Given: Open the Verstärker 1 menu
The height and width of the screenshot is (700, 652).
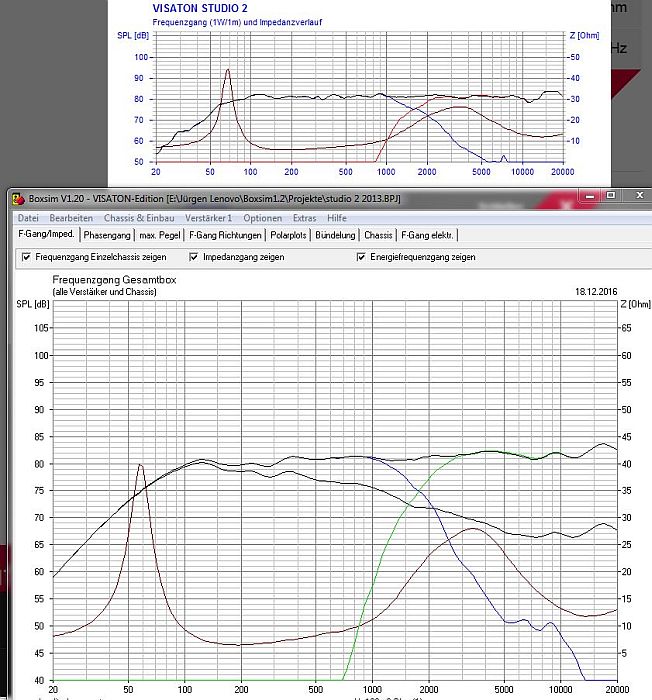Looking at the screenshot, I should 209,218.
